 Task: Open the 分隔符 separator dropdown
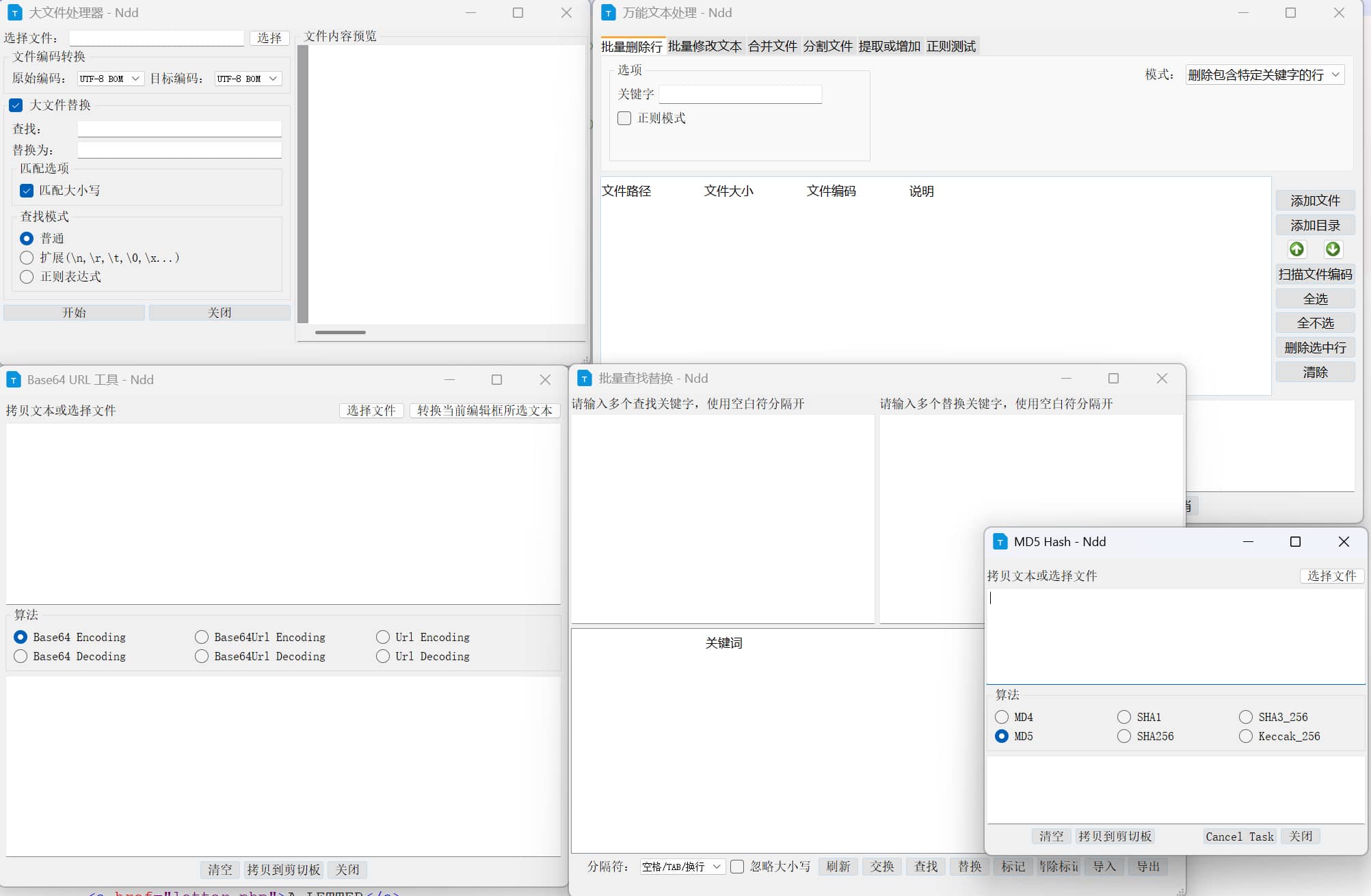tap(682, 867)
